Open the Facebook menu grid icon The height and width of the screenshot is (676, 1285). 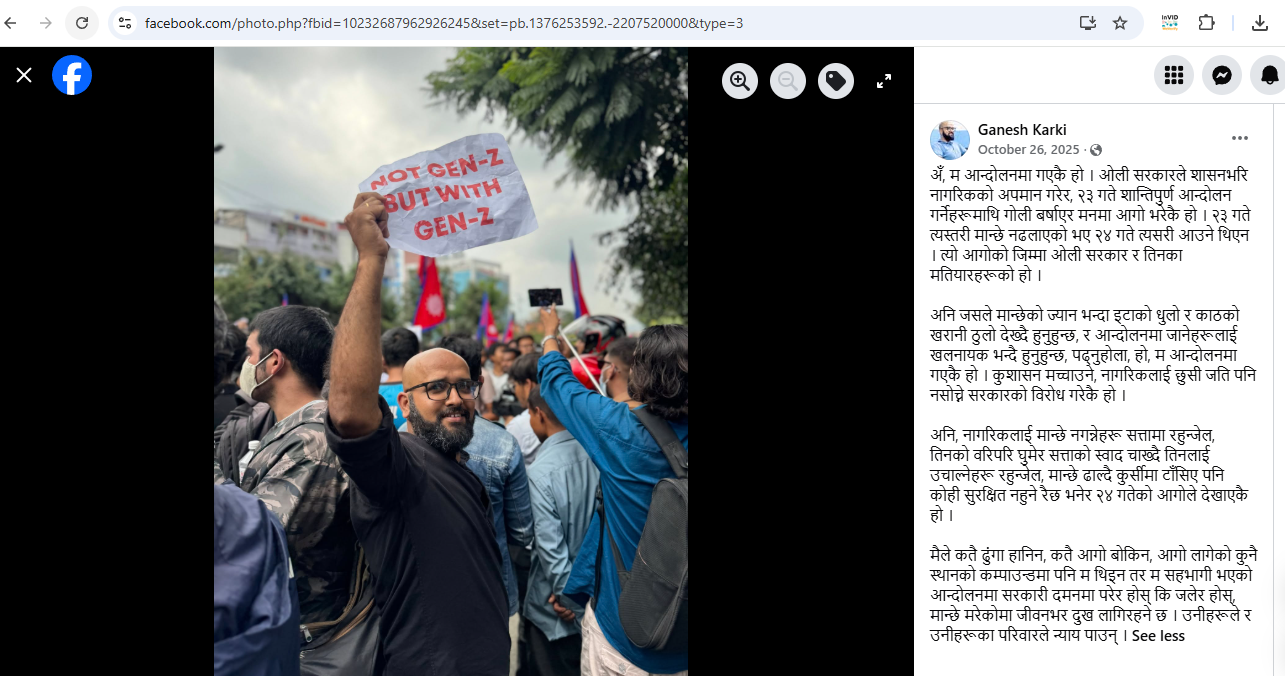[x=1174, y=75]
